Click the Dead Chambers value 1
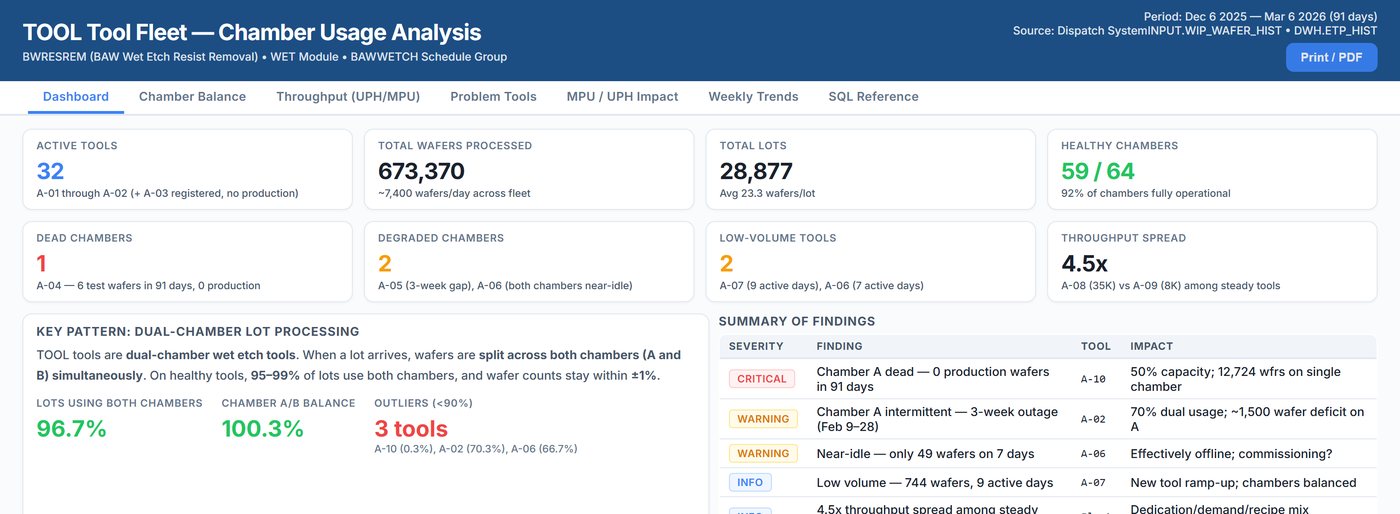 (42, 264)
